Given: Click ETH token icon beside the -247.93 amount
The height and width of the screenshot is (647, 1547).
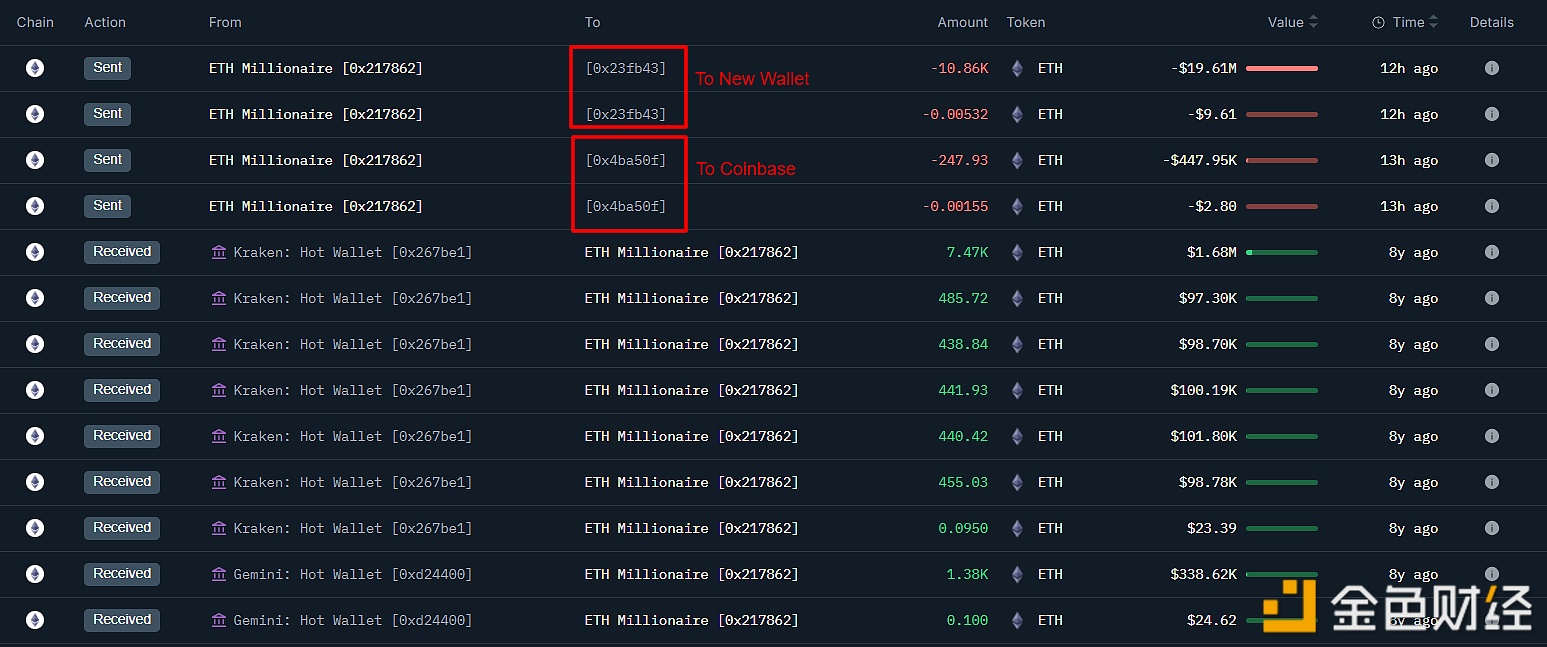Looking at the screenshot, I should tap(1017, 160).
